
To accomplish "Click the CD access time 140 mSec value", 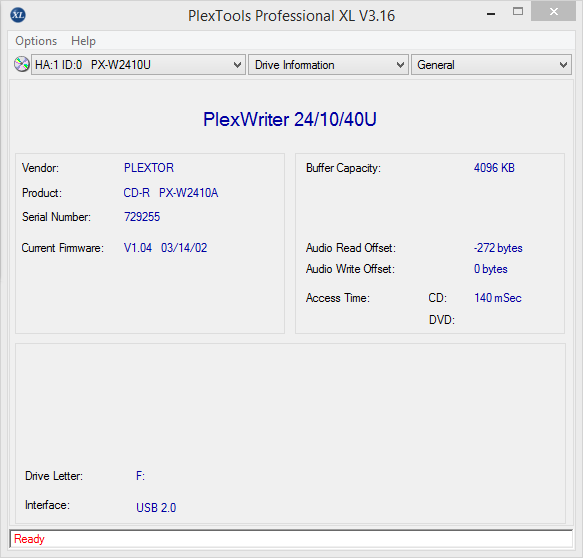I will 498,298.
